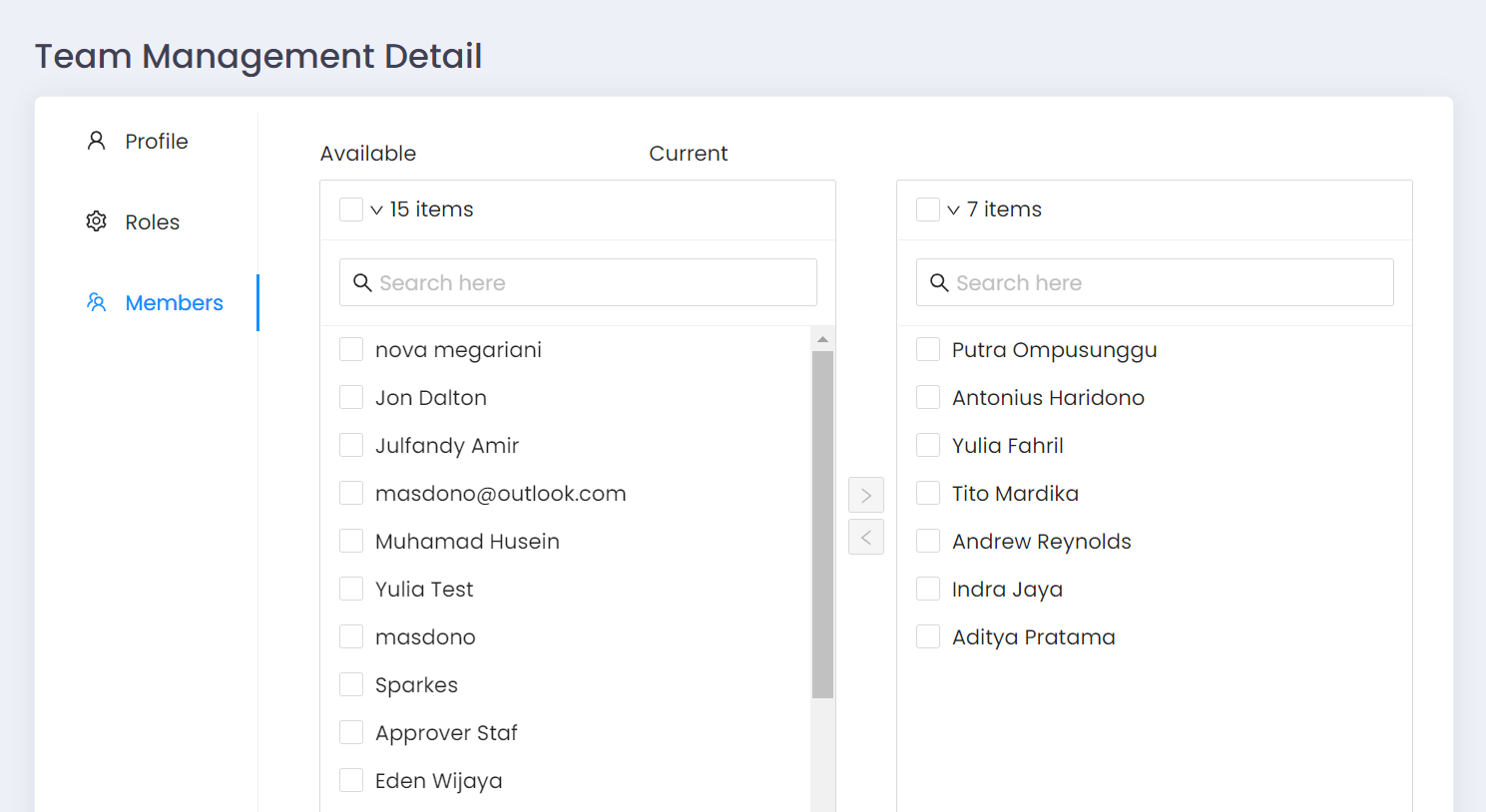Click the name 'Indra Jaya'

[x=1007, y=590]
